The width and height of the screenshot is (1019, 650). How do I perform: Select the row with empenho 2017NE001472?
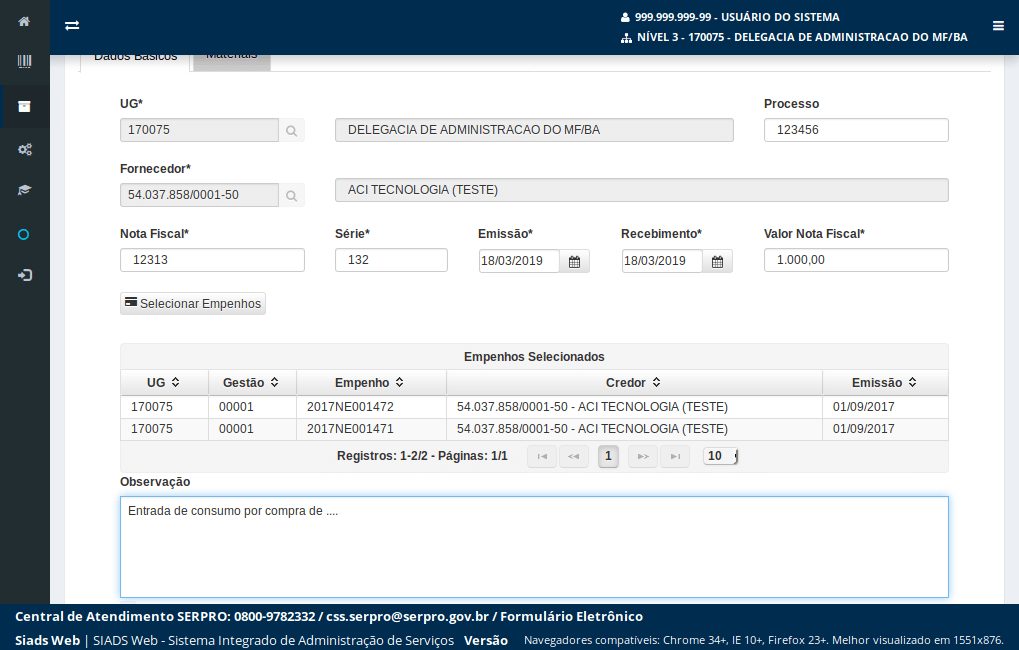[534, 407]
